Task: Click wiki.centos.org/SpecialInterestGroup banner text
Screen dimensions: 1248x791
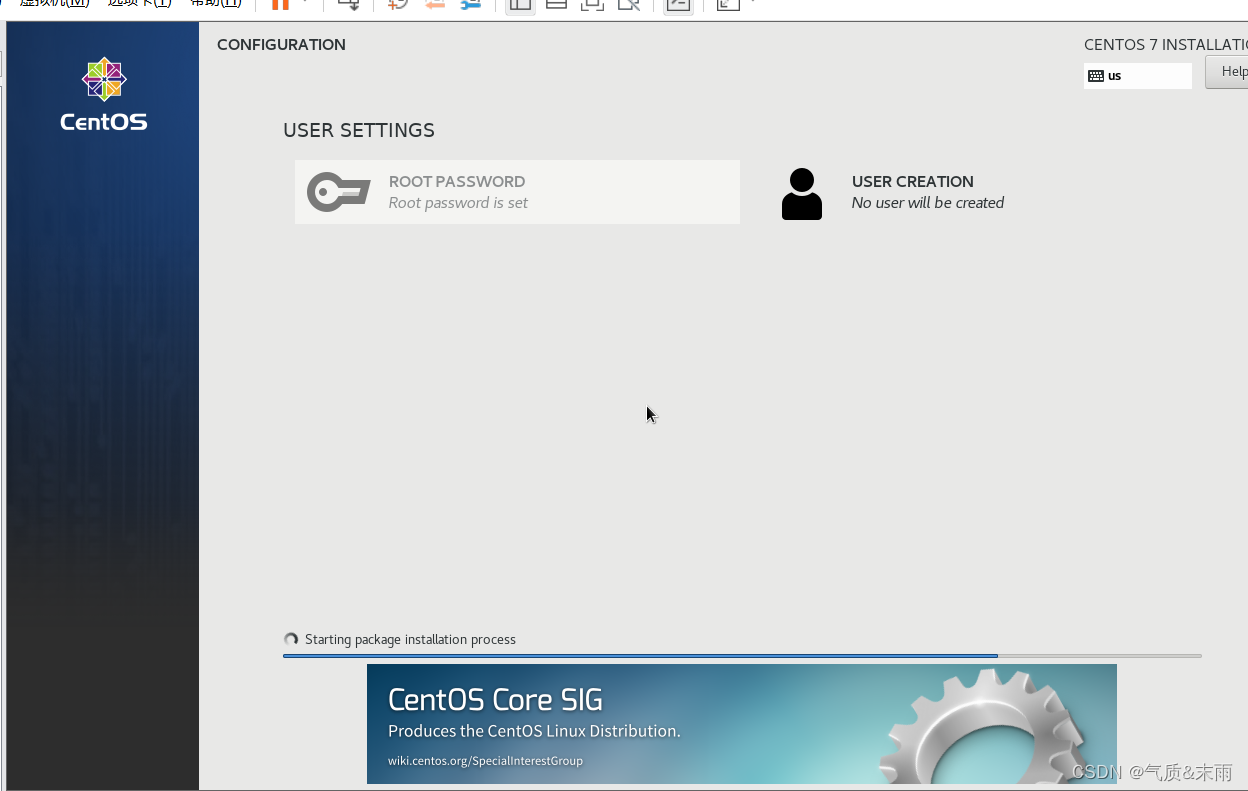Action: [485, 761]
